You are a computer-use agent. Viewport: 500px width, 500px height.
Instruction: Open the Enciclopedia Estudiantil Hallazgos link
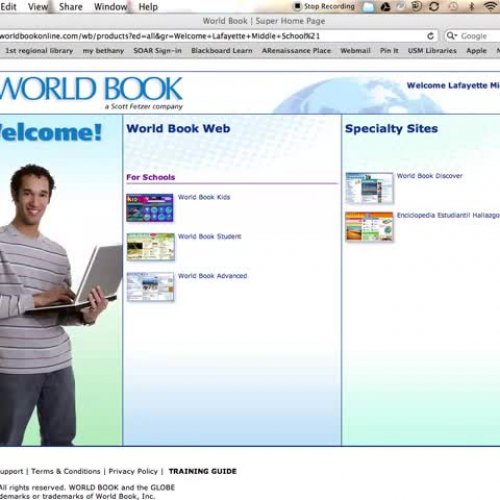[448, 215]
